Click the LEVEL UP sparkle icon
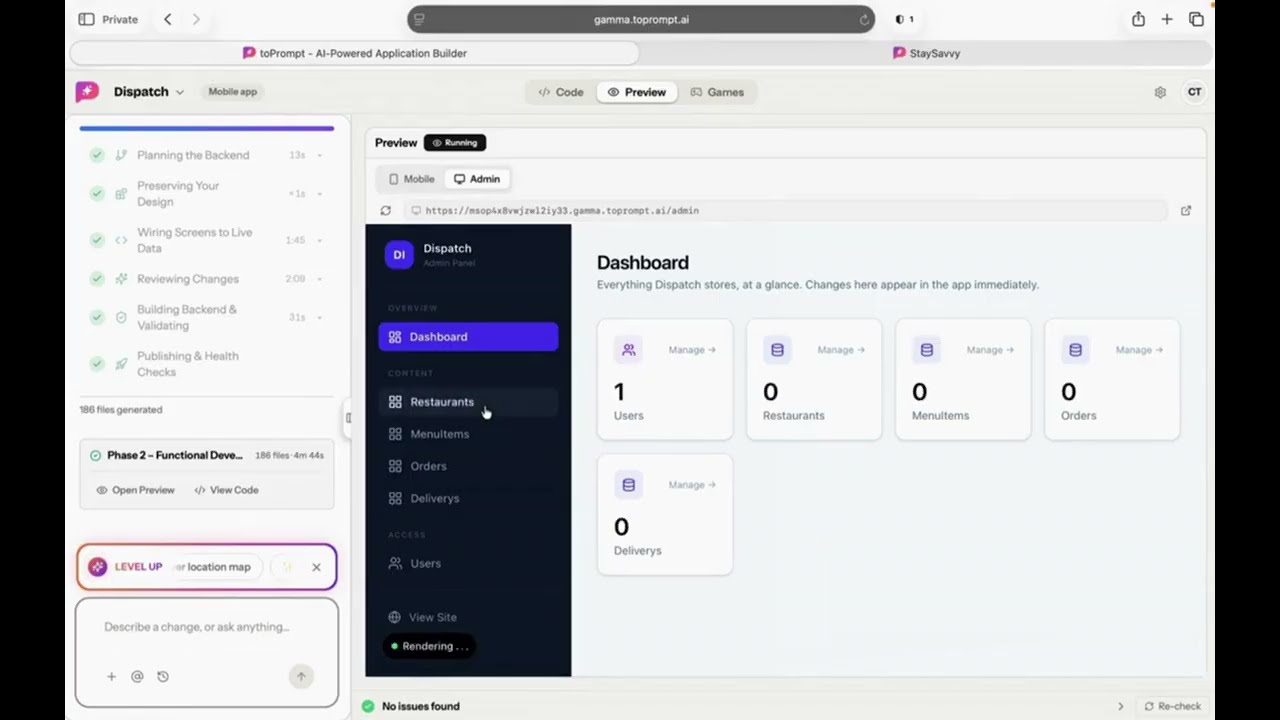The image size is (1280, 720). coord(97,567)
